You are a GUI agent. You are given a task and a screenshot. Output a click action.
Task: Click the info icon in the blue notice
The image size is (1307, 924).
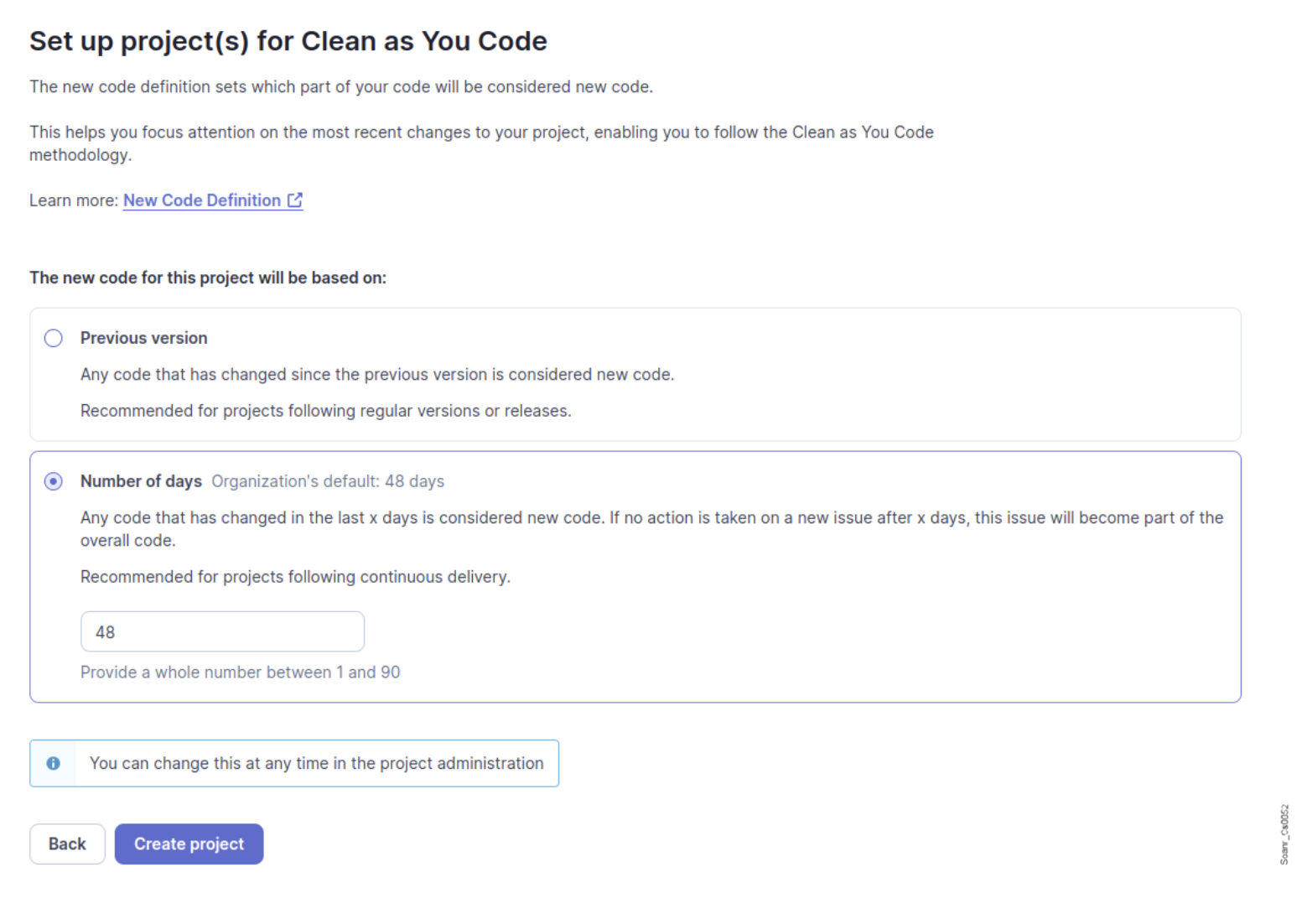coord(53,763)
